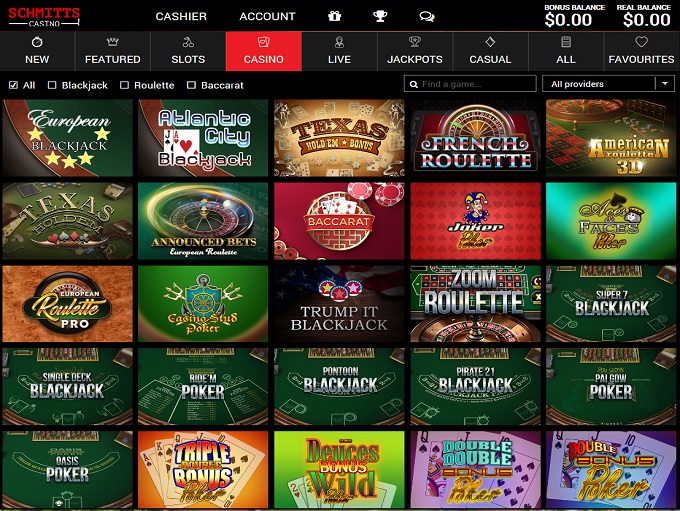This screenshot has width=680, height=511.
Task: Click the Schmitts Casino logo
Action: point(44,16)
